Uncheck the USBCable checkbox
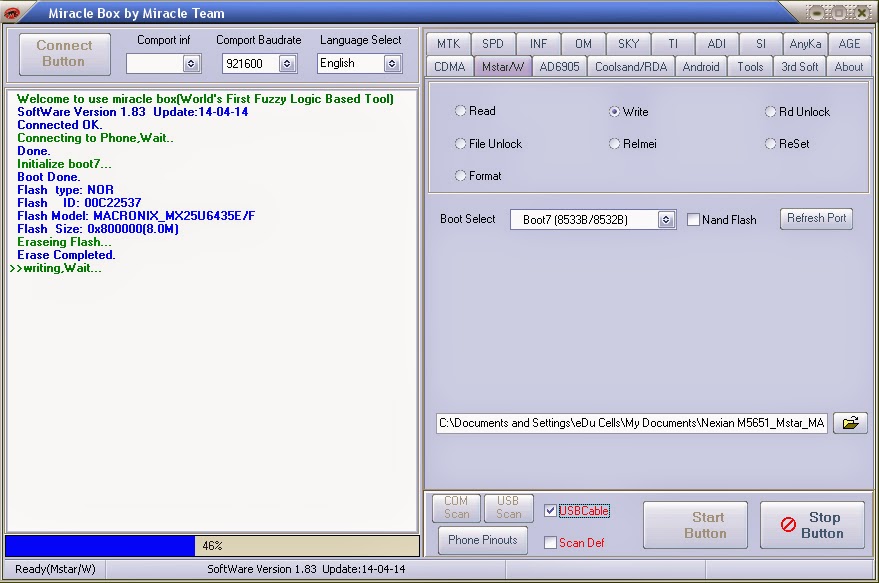 (x=550, y=511)
